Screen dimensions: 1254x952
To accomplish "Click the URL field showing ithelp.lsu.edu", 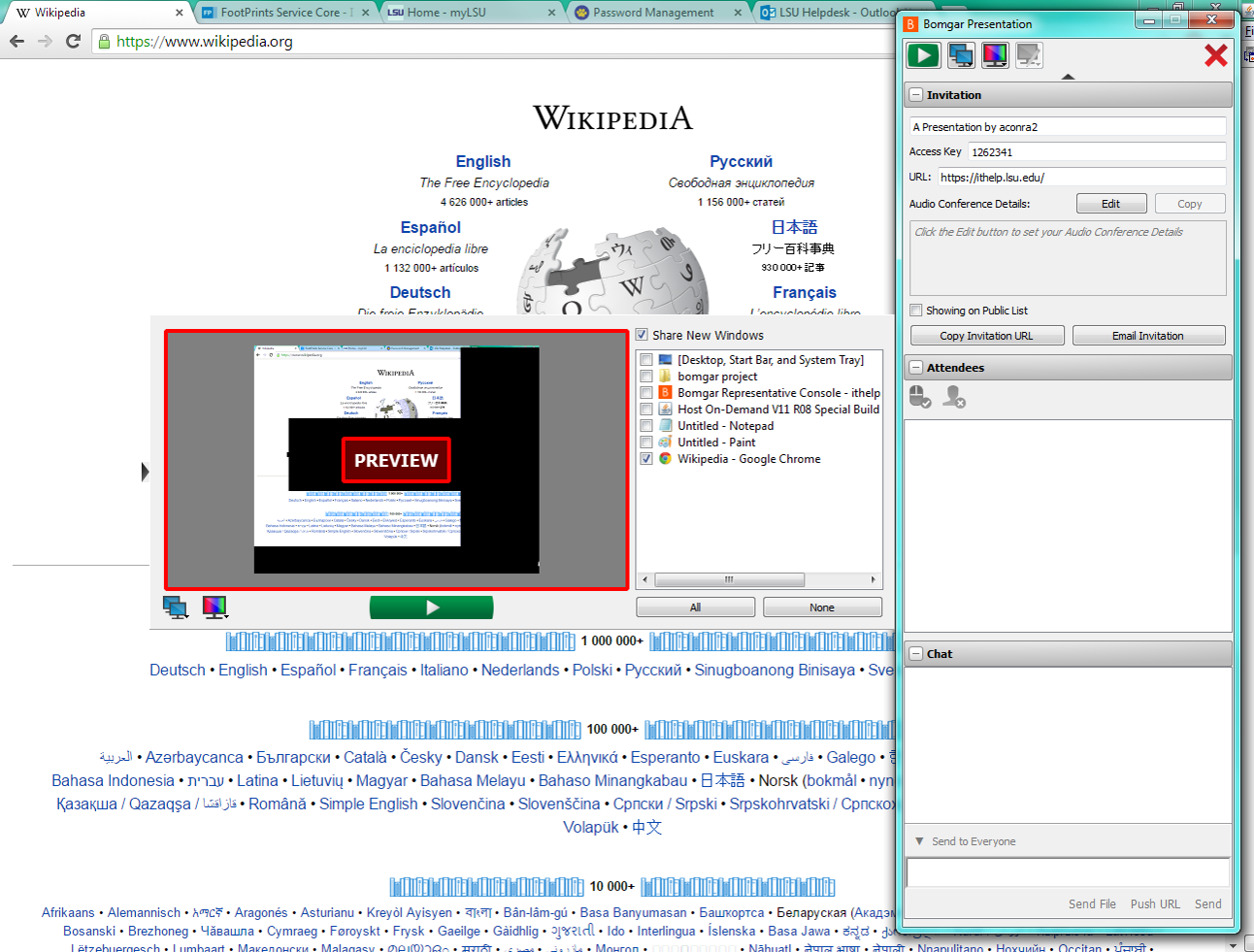I will tap(1081, 178).
